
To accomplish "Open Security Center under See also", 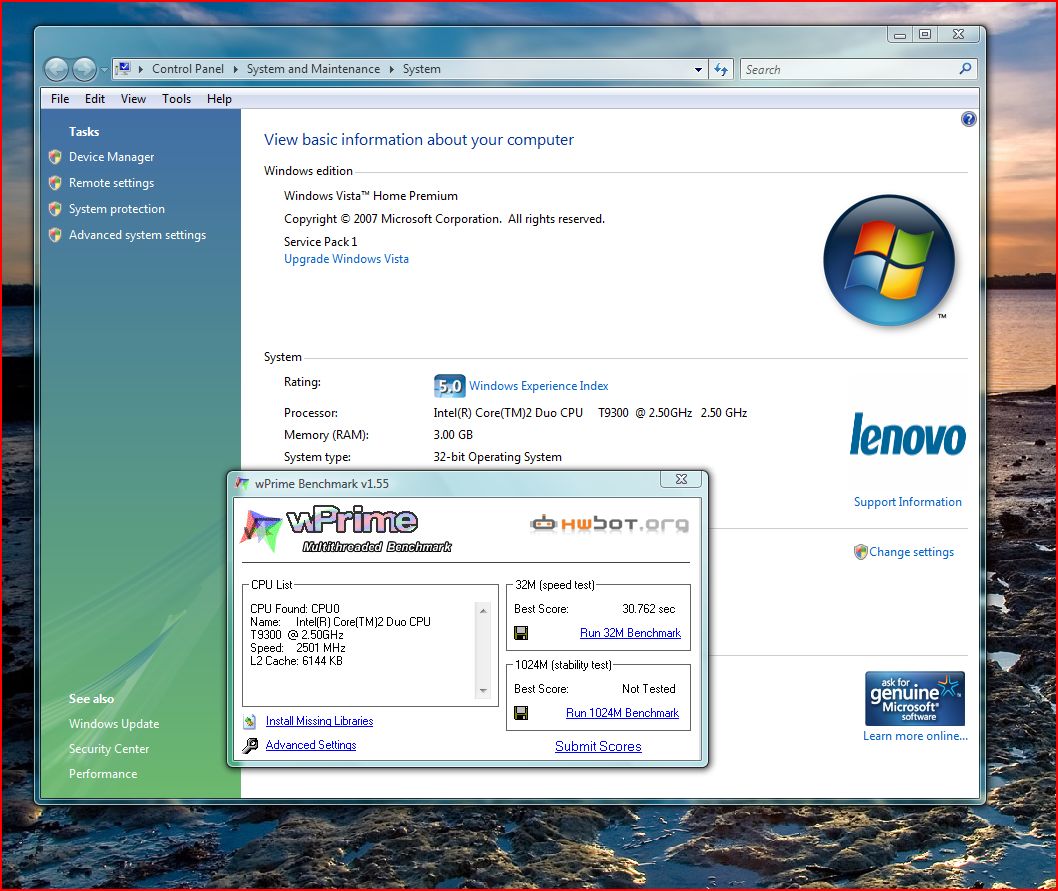I will (109, 749).
